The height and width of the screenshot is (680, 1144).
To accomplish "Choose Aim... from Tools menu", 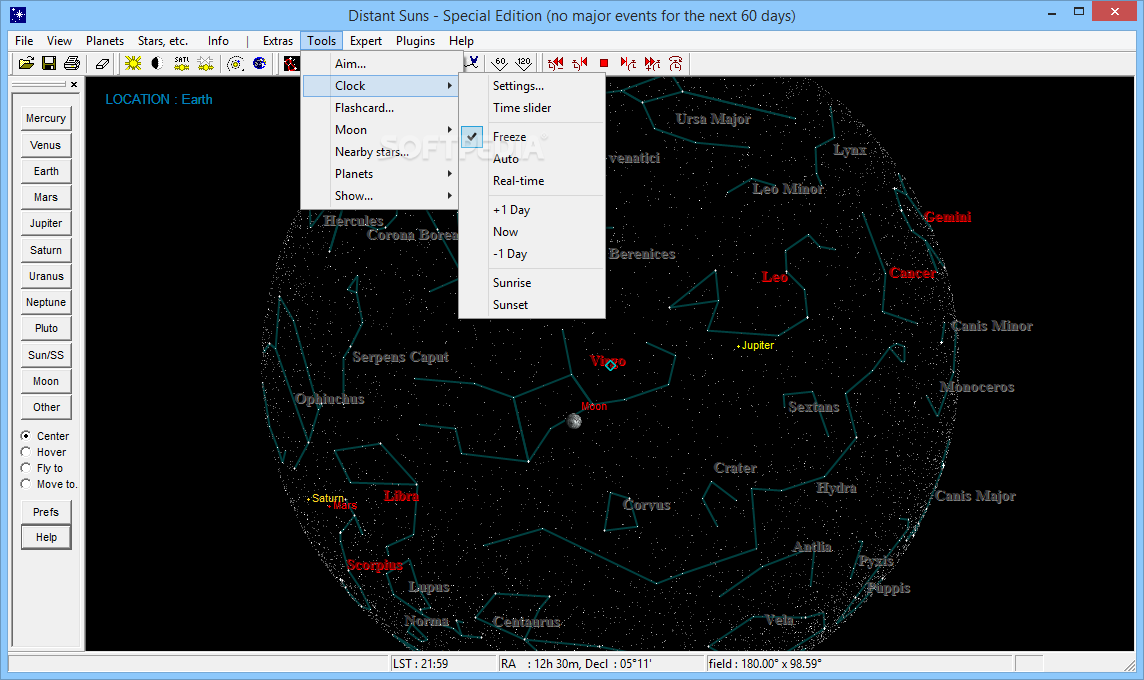I will (380, 63).
